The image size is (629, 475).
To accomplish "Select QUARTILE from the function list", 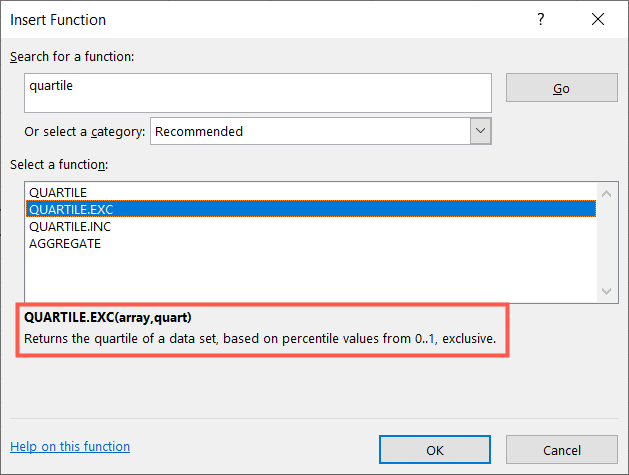I will (x=58, y=192).
